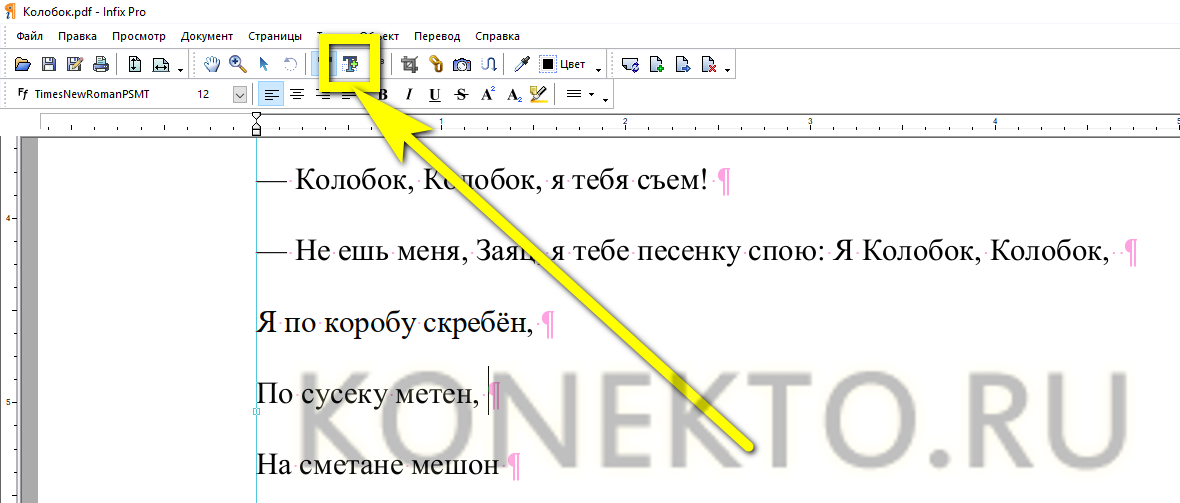Select the Crop tool
Viewport: 1180px width, 503px height.
coord(409,65)
